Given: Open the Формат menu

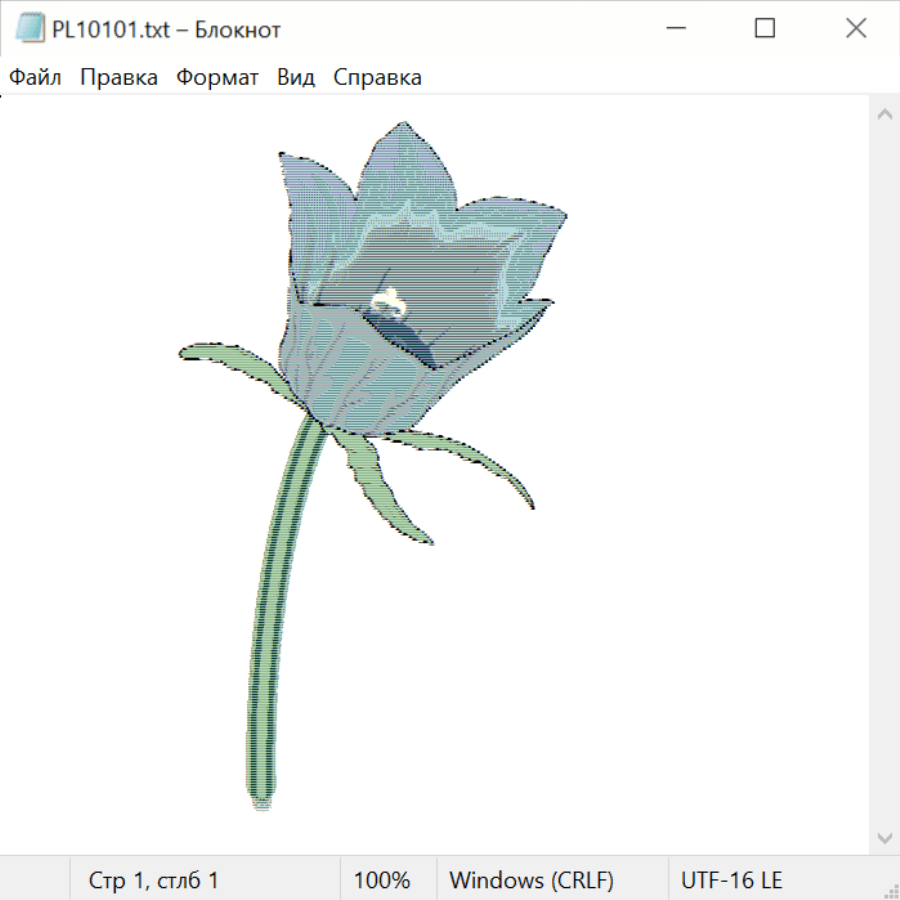Looking at the screenshot, I should point(217,78).
